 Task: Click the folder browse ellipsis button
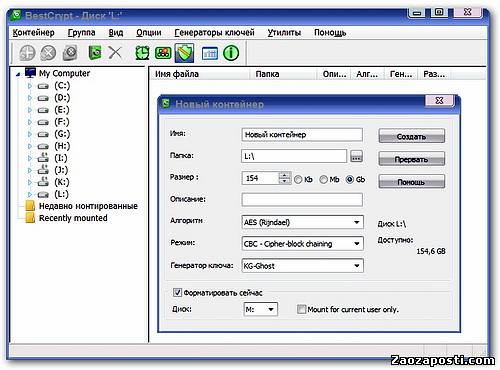pyautogui.click(x=356, y=156)
